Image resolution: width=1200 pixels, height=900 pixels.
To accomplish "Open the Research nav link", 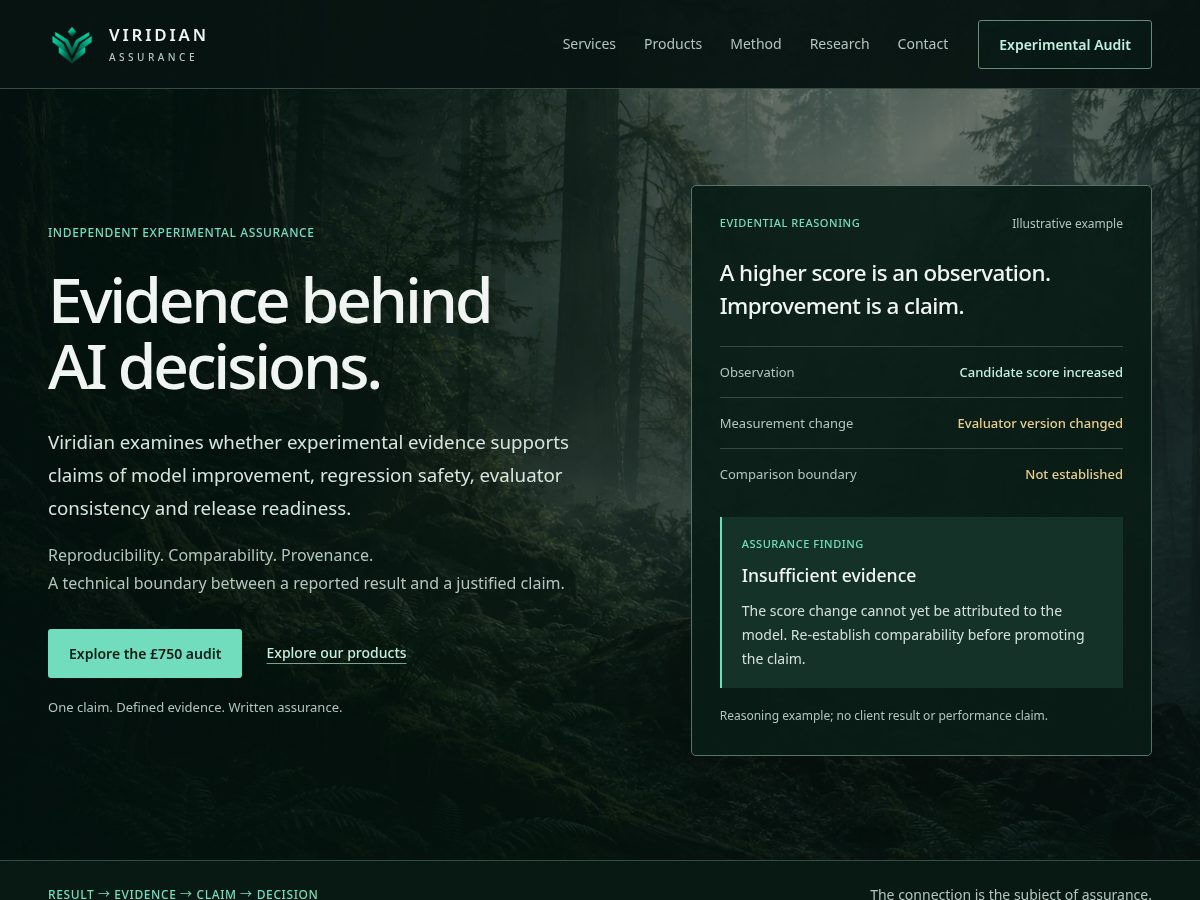I will point(839,44).
